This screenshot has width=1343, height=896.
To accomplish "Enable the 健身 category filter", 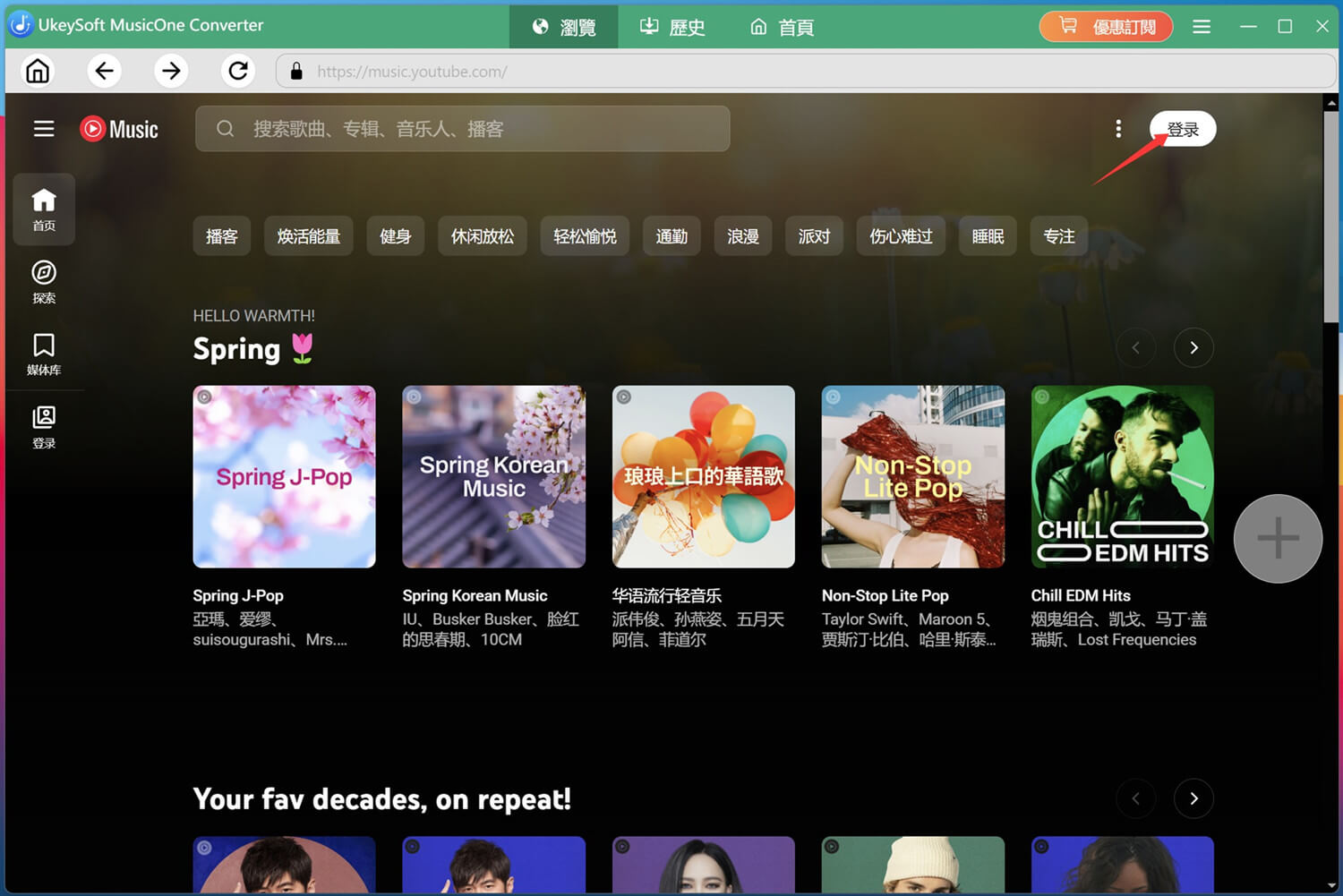I will [x=395, y=235].
